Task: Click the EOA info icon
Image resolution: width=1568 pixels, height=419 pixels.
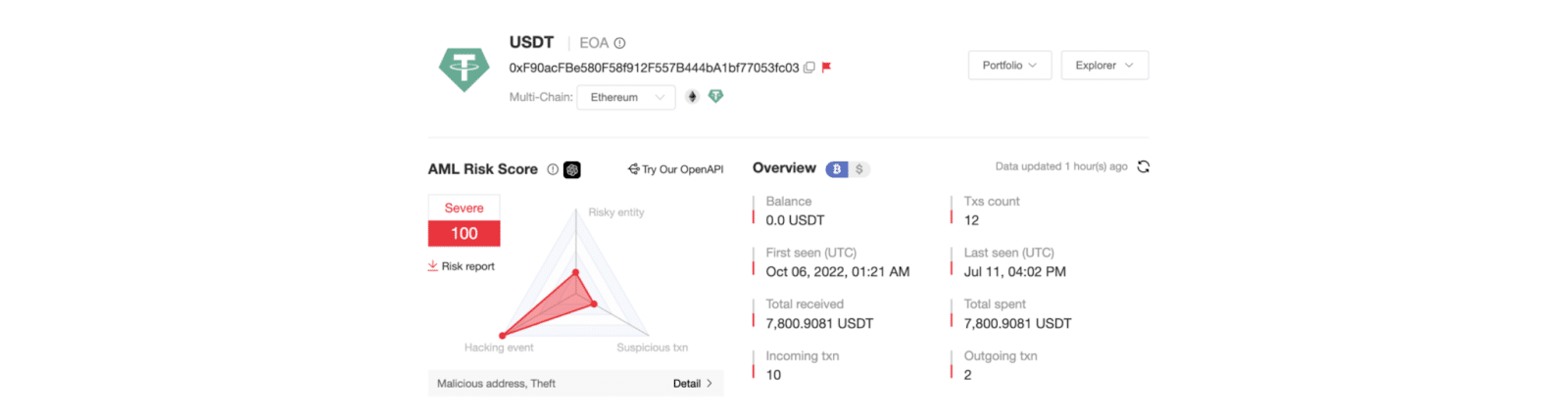Action: click(x=619, y=43)
